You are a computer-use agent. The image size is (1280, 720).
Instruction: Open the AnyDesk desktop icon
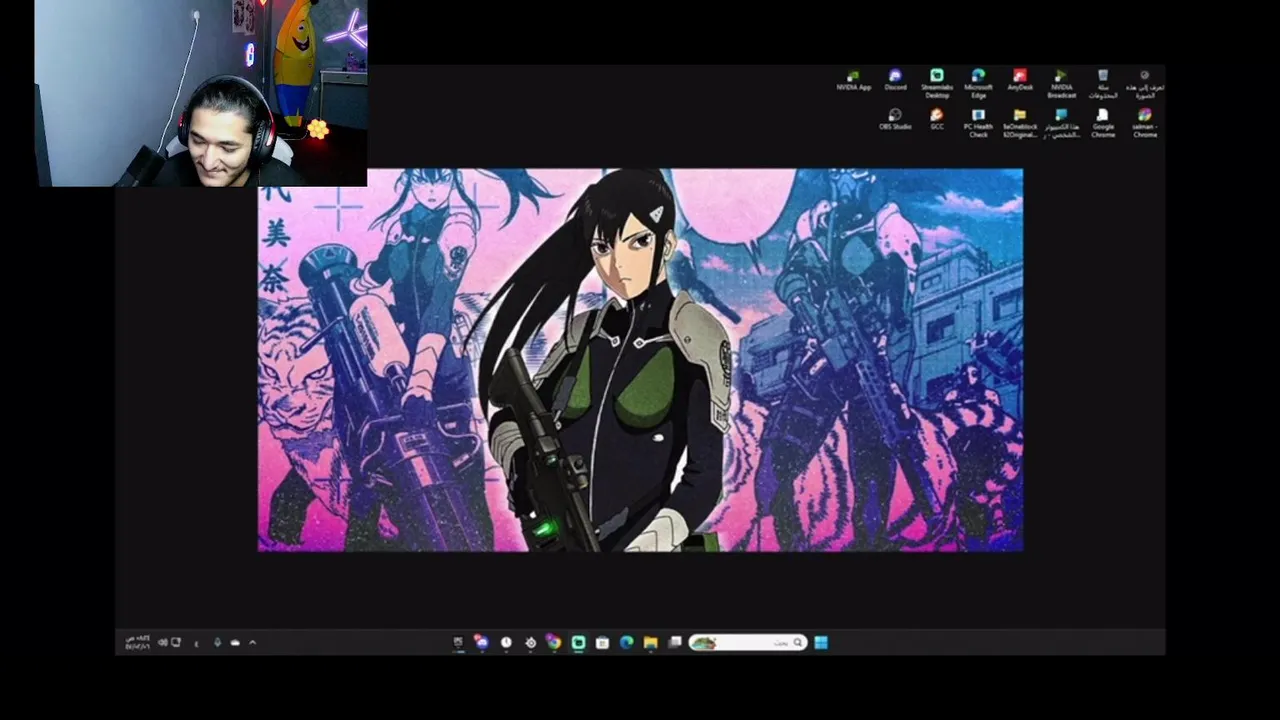click(1020, 80)
